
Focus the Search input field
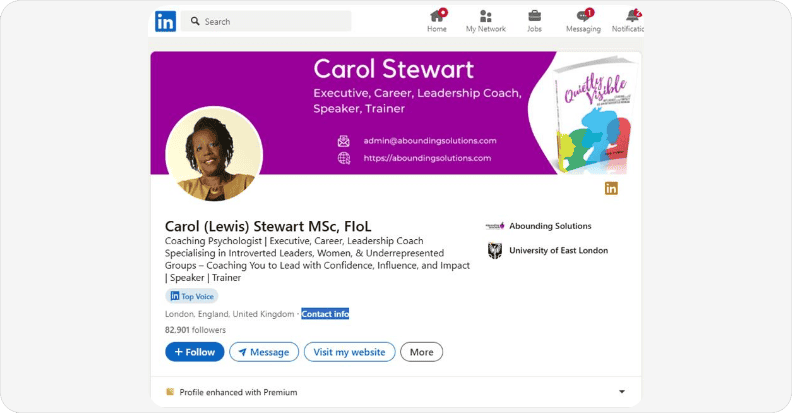(266, 21)
